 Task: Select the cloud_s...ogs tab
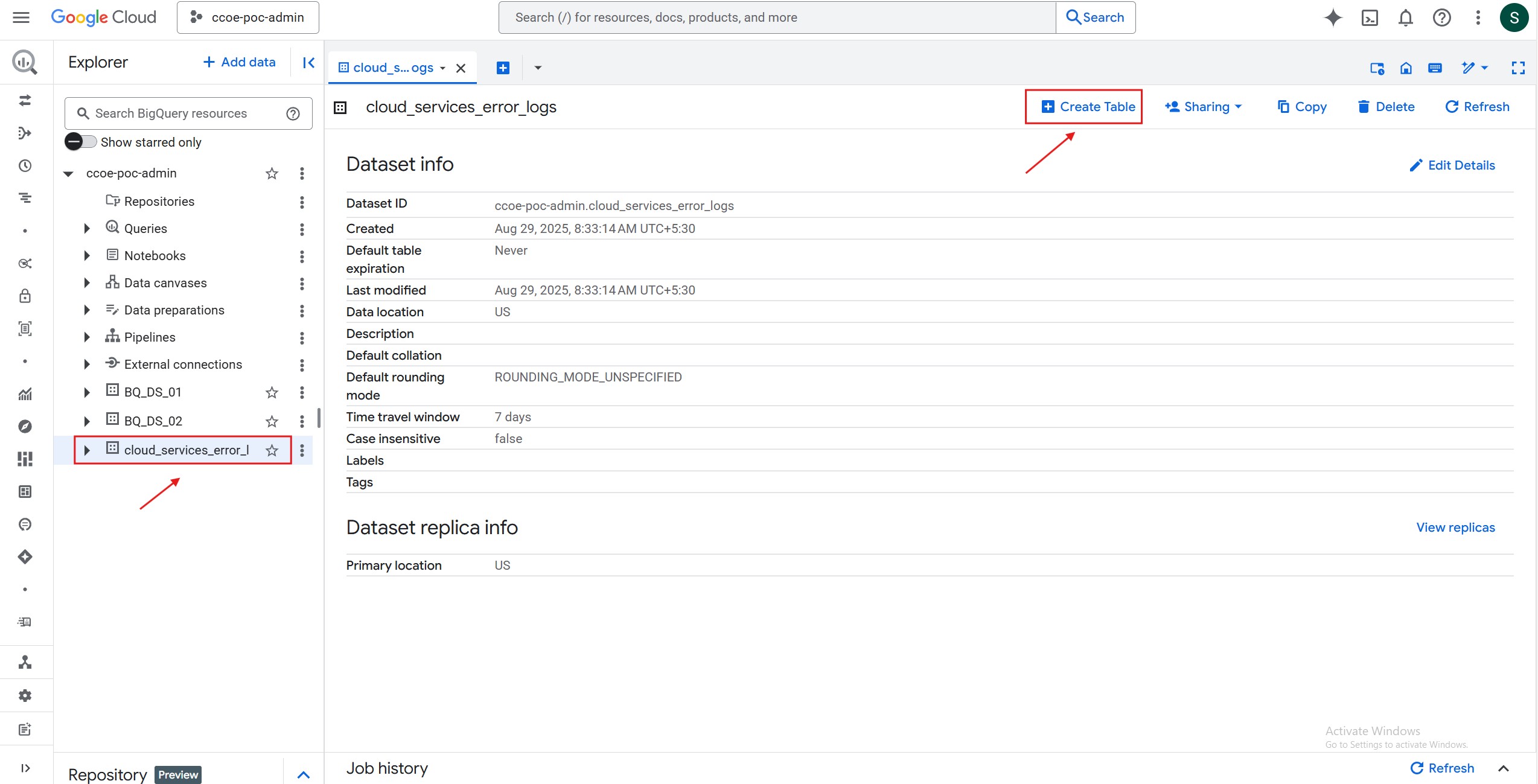(392, 68)
